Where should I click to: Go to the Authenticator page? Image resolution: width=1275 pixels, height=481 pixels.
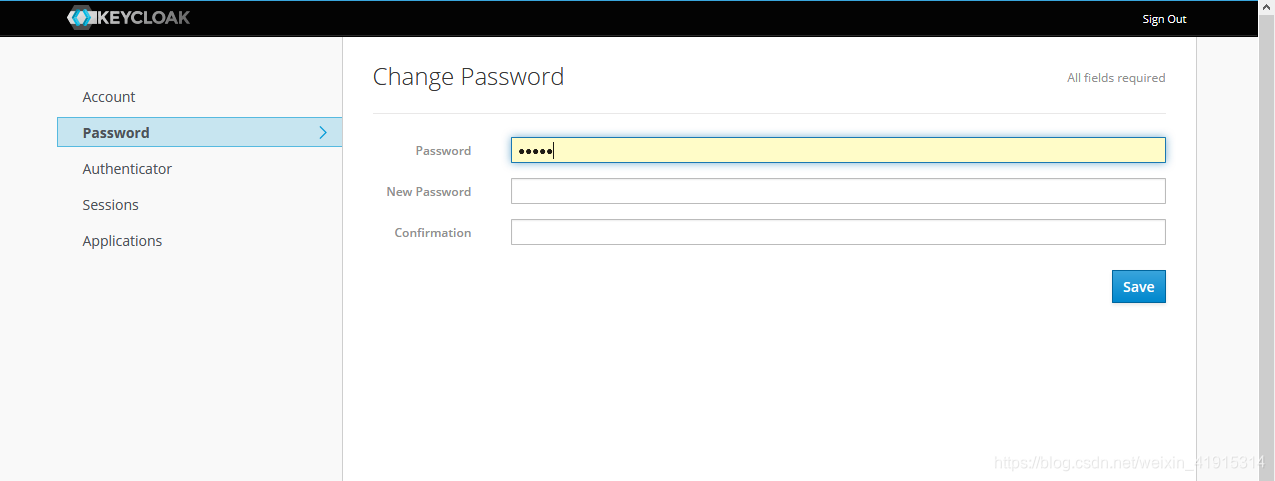point(127,169)
